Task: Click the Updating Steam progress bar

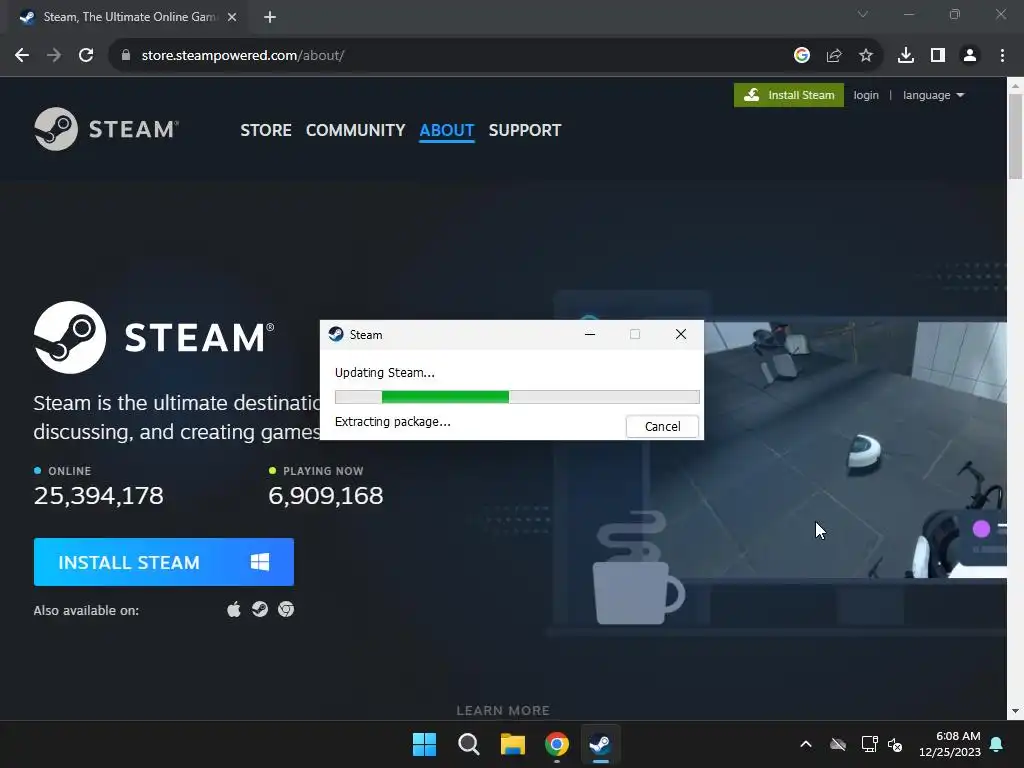Action: (517, 396)
